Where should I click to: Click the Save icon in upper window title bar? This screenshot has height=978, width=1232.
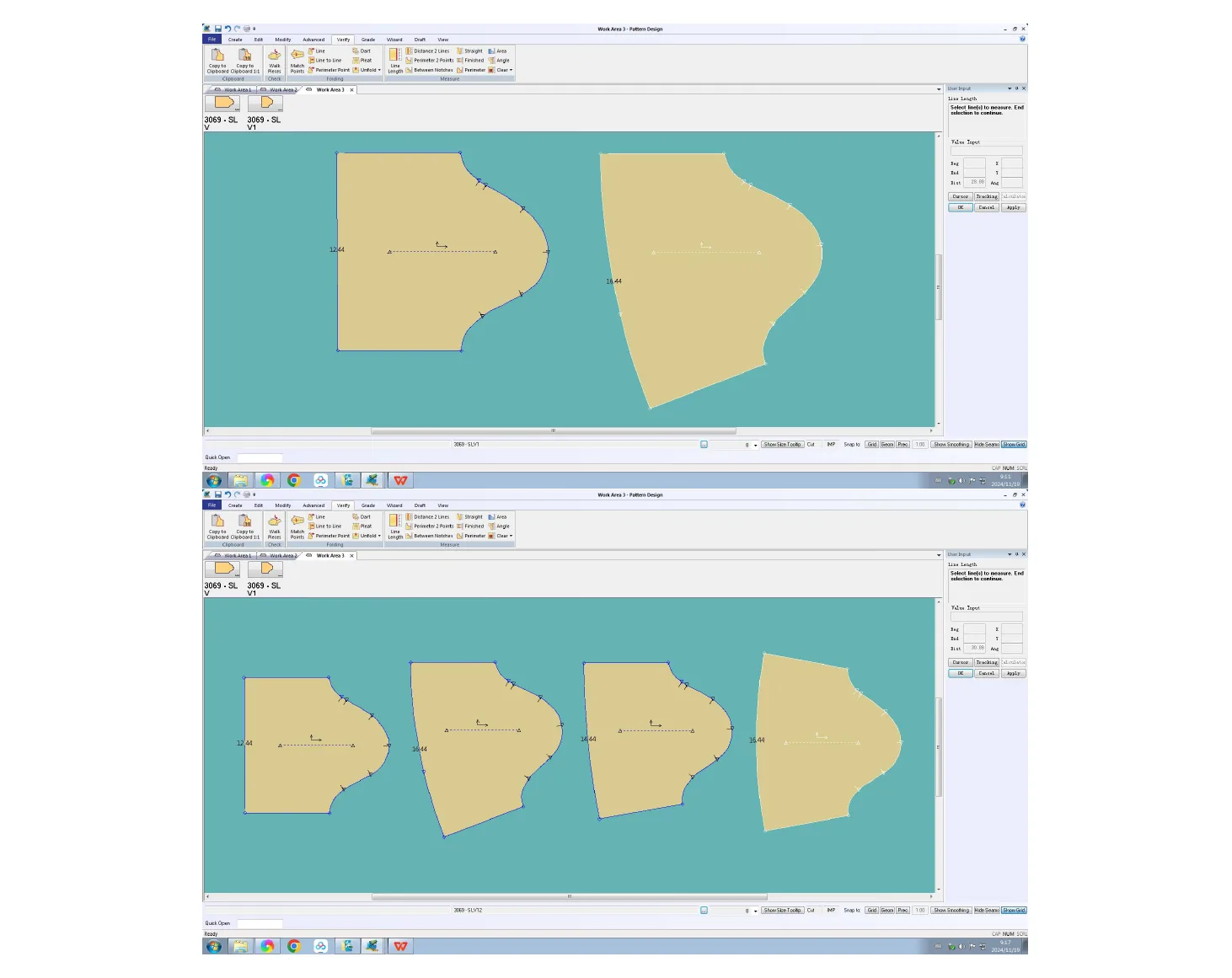[217, 29]
